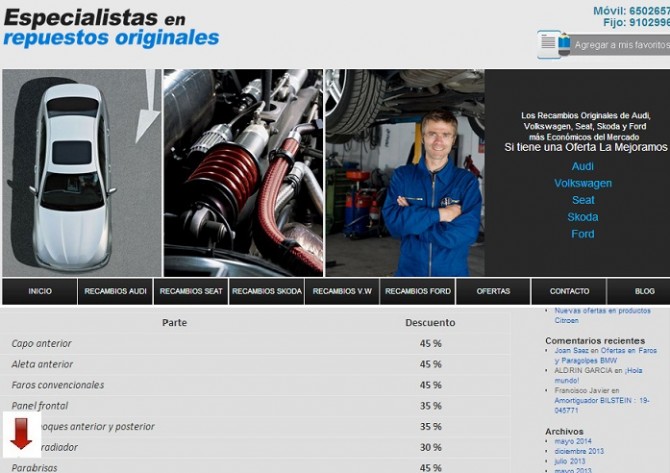This screenshot has height=473, width=670.
Task: Click Agregar a mis favoritos button
Action: pyautogui.click(x=621, y=45)
